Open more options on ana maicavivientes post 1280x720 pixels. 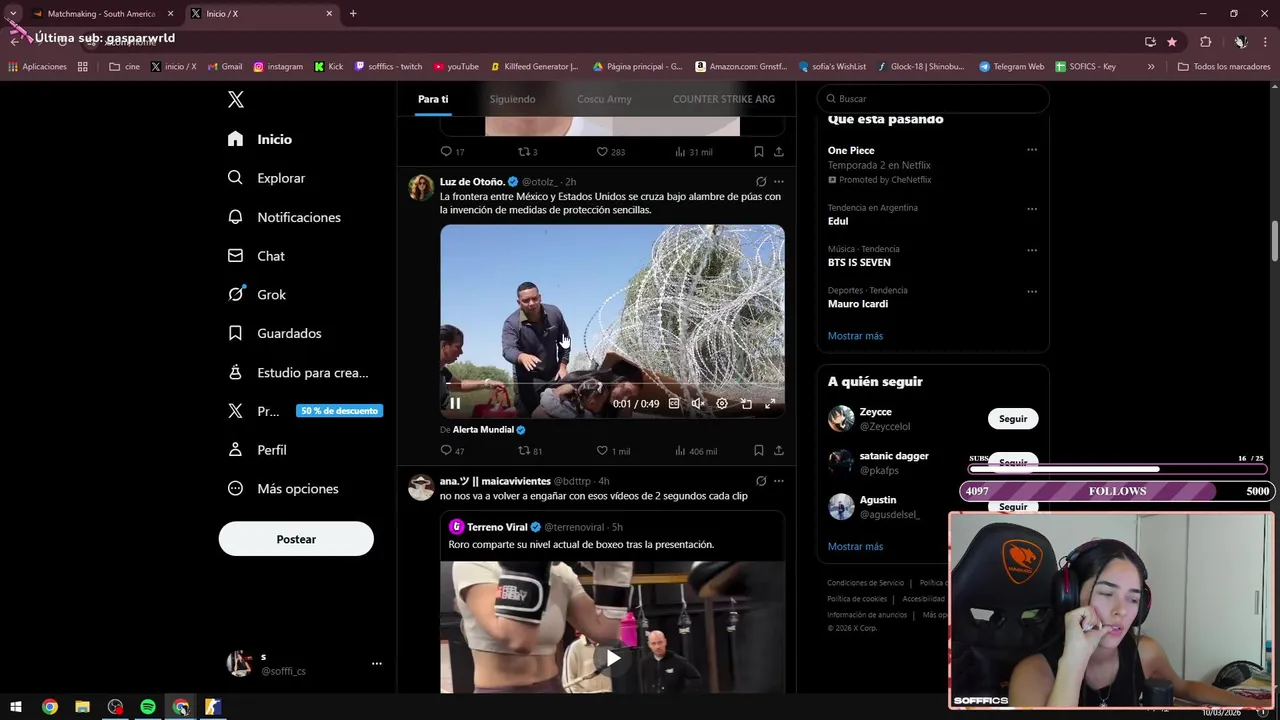click(x=779, y=481)
